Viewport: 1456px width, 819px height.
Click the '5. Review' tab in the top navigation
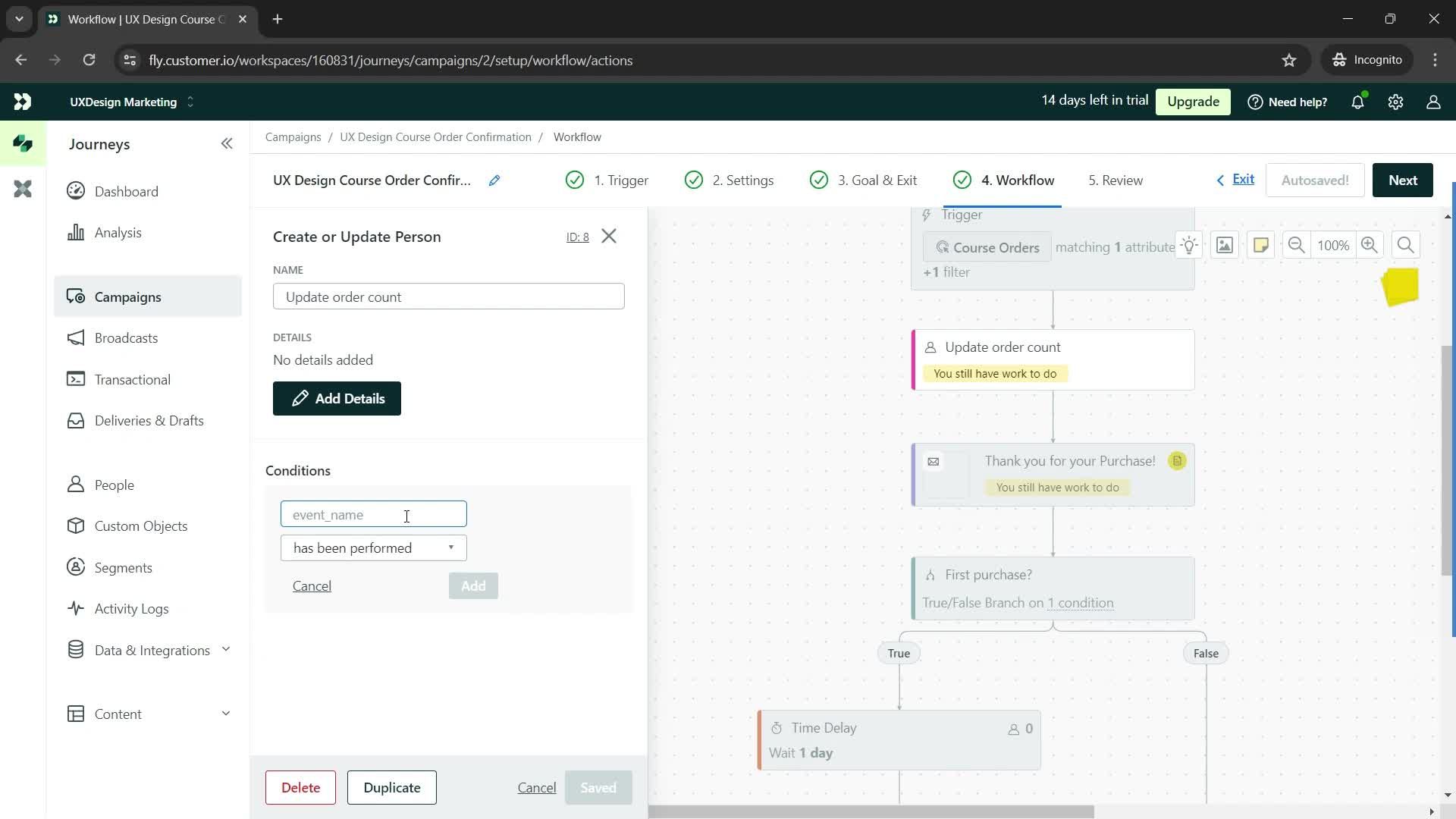pyautogui.click(x=1117, y=180)
